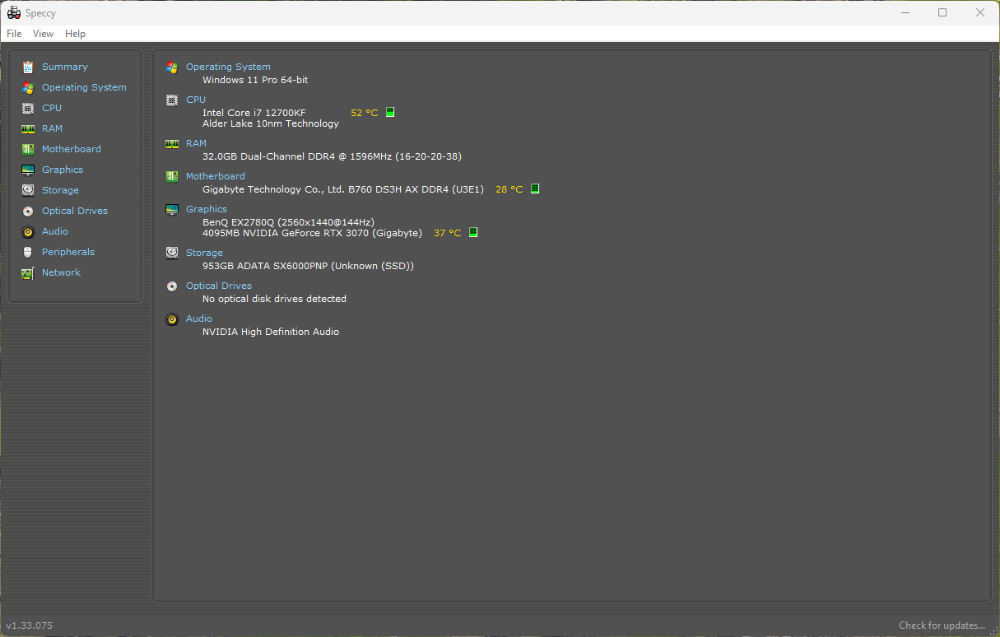This screenshot has height=637, width=1000.
Task: Click the 28 °C motherboard temperature value
Action: click(509, 189)
